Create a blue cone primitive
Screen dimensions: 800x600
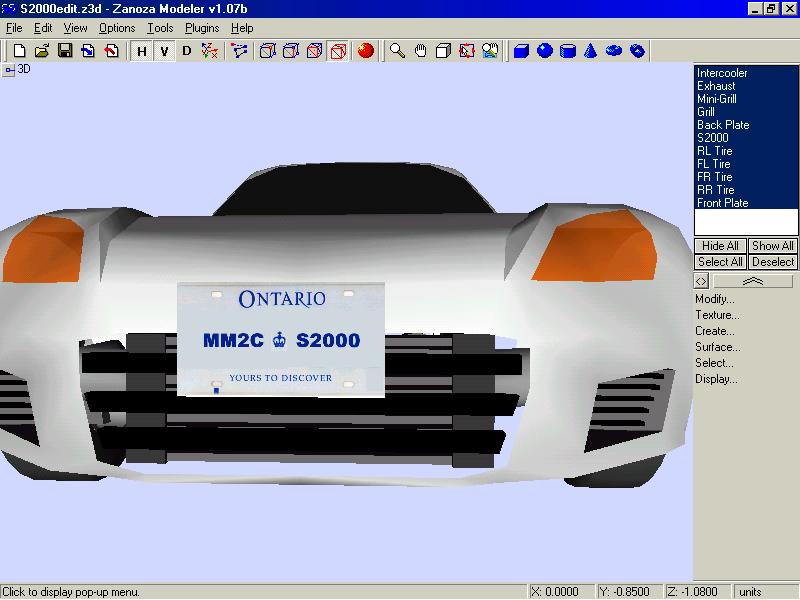pyautogui.click(x=591, y=50)
